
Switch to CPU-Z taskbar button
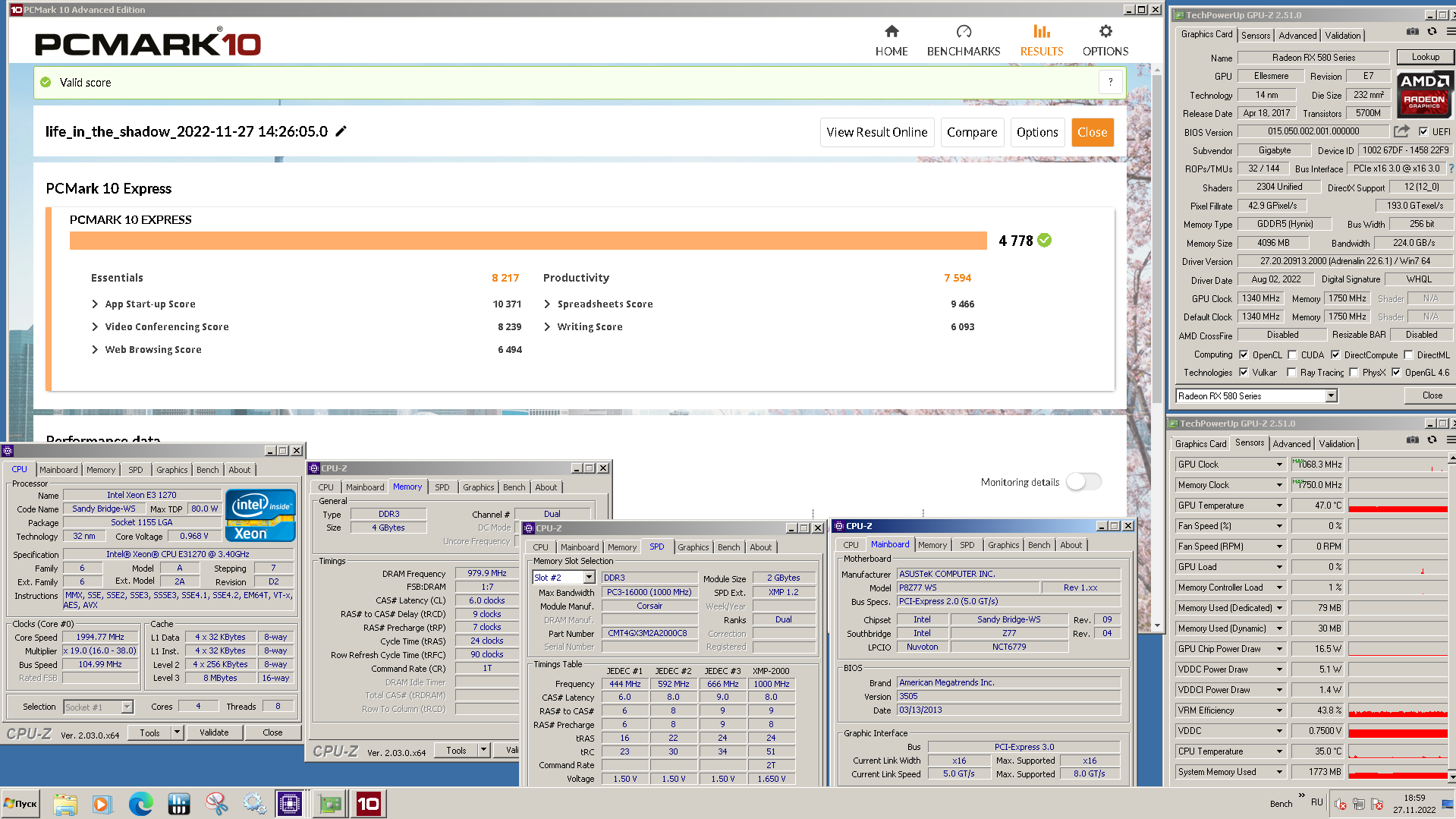(290, 804)
